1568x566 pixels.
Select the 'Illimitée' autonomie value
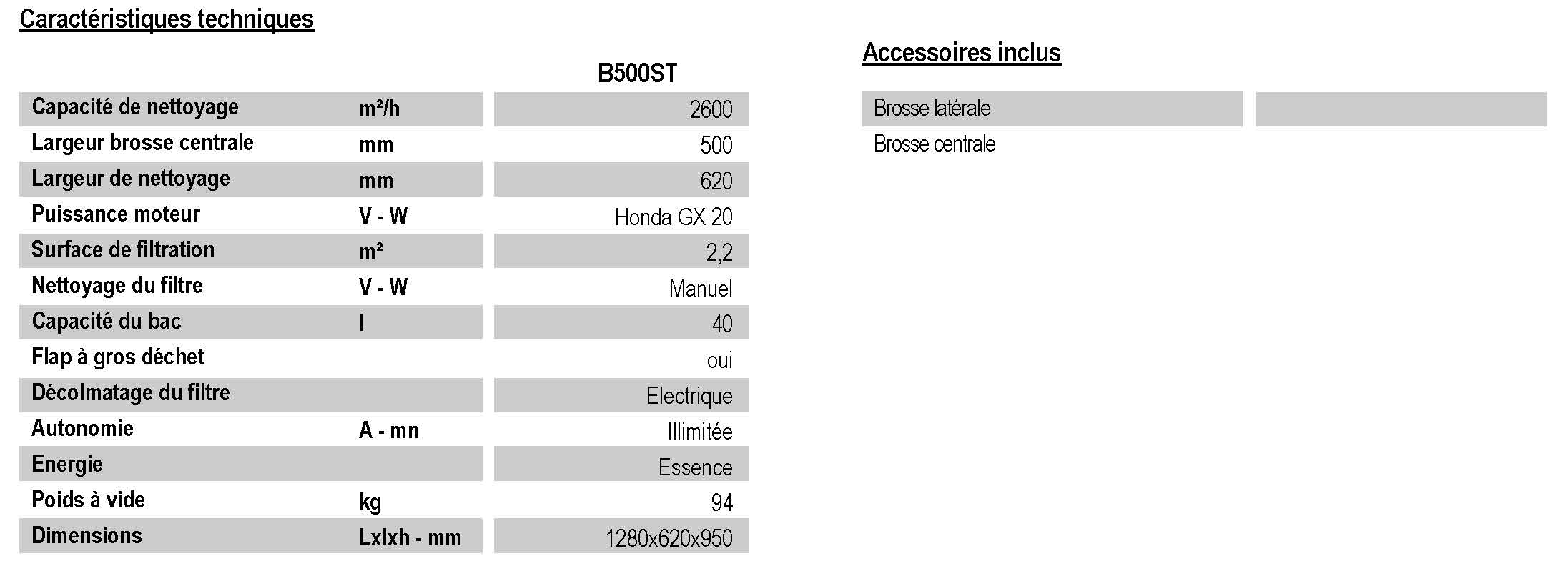coord(700,431)
